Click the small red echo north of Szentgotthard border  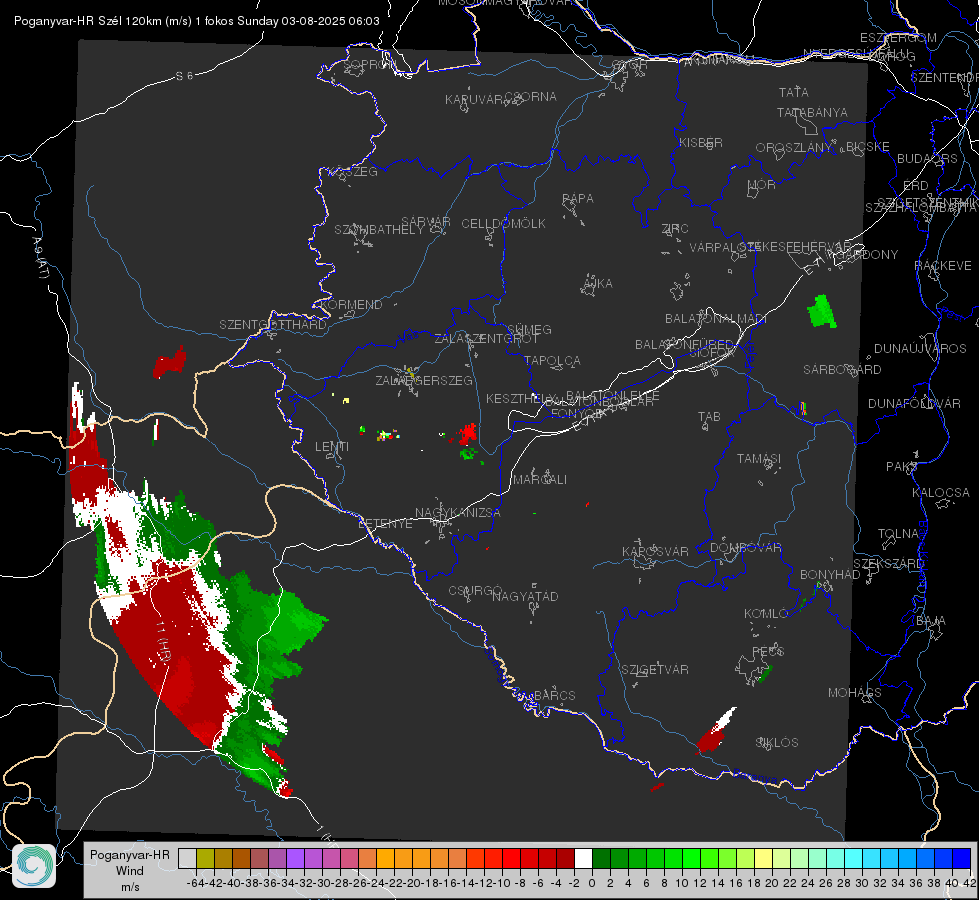(169, 362)
